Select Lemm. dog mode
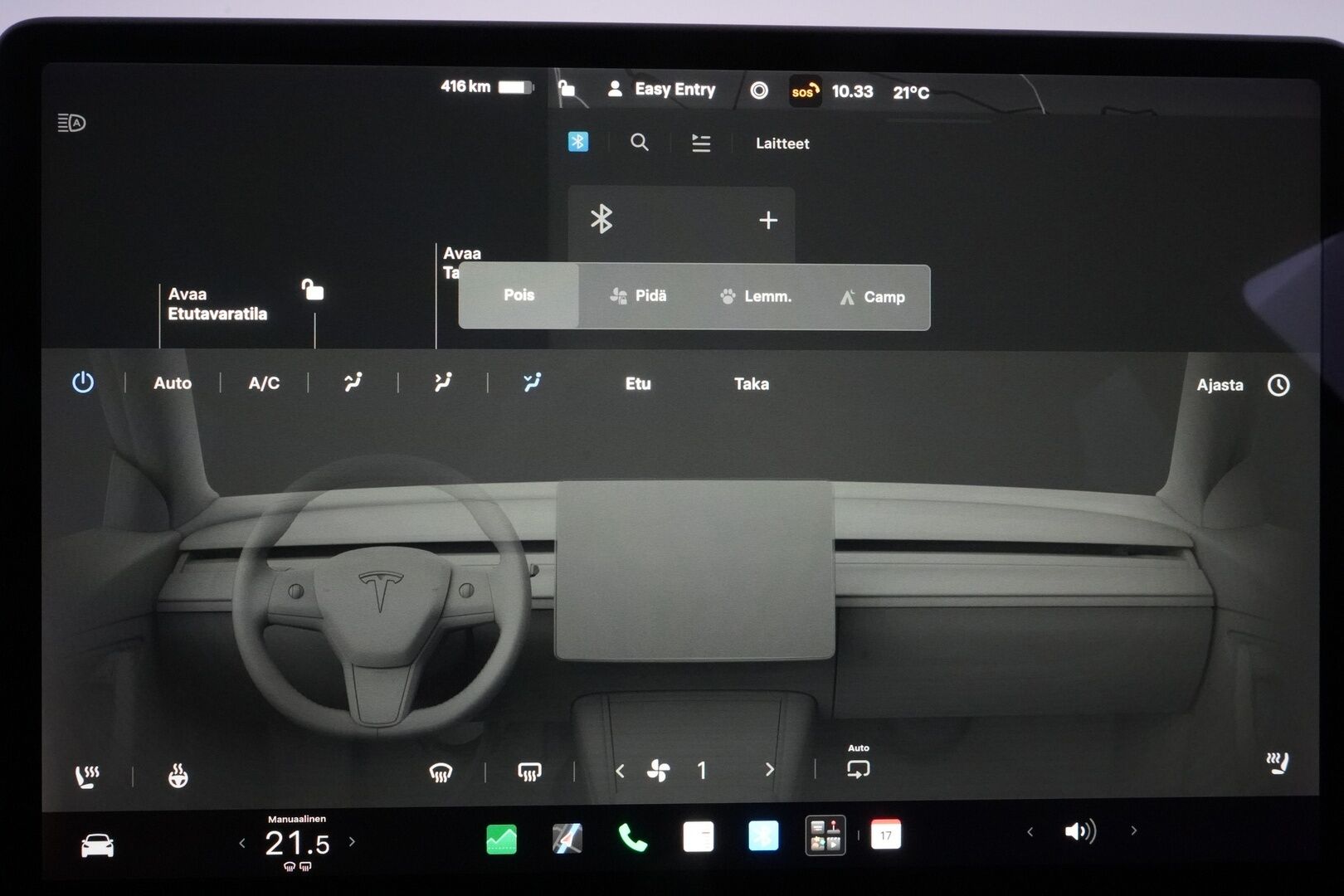The height and width of the screenshot is (896, 1344). pyautogui.click(x=756, y=296)
